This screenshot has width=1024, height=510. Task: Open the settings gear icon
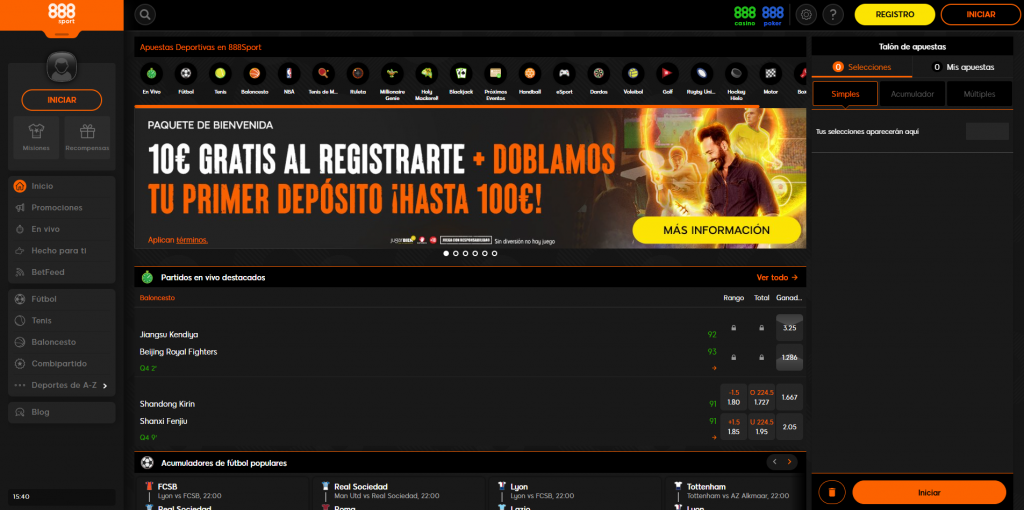pyautogui.click(x=807, y=14)
